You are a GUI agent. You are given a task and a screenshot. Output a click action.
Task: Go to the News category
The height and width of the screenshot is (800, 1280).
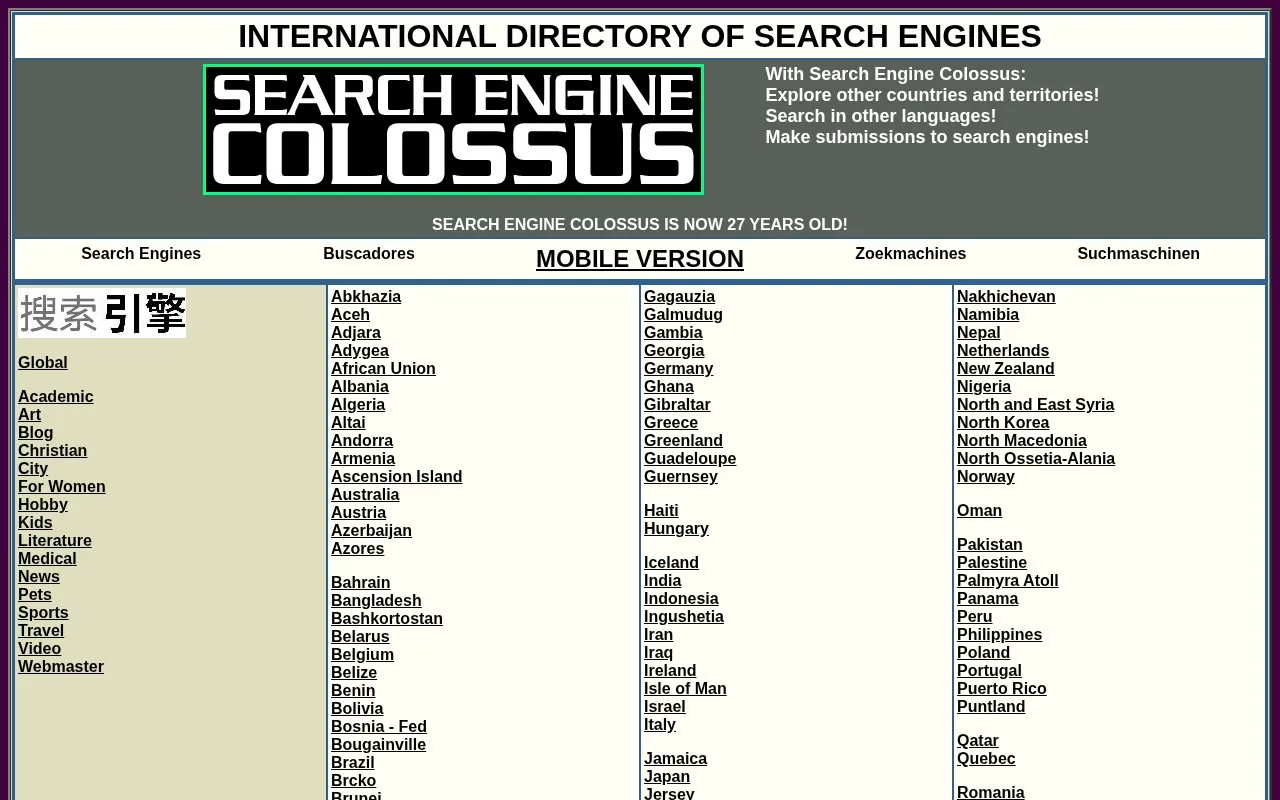point(39,577)
